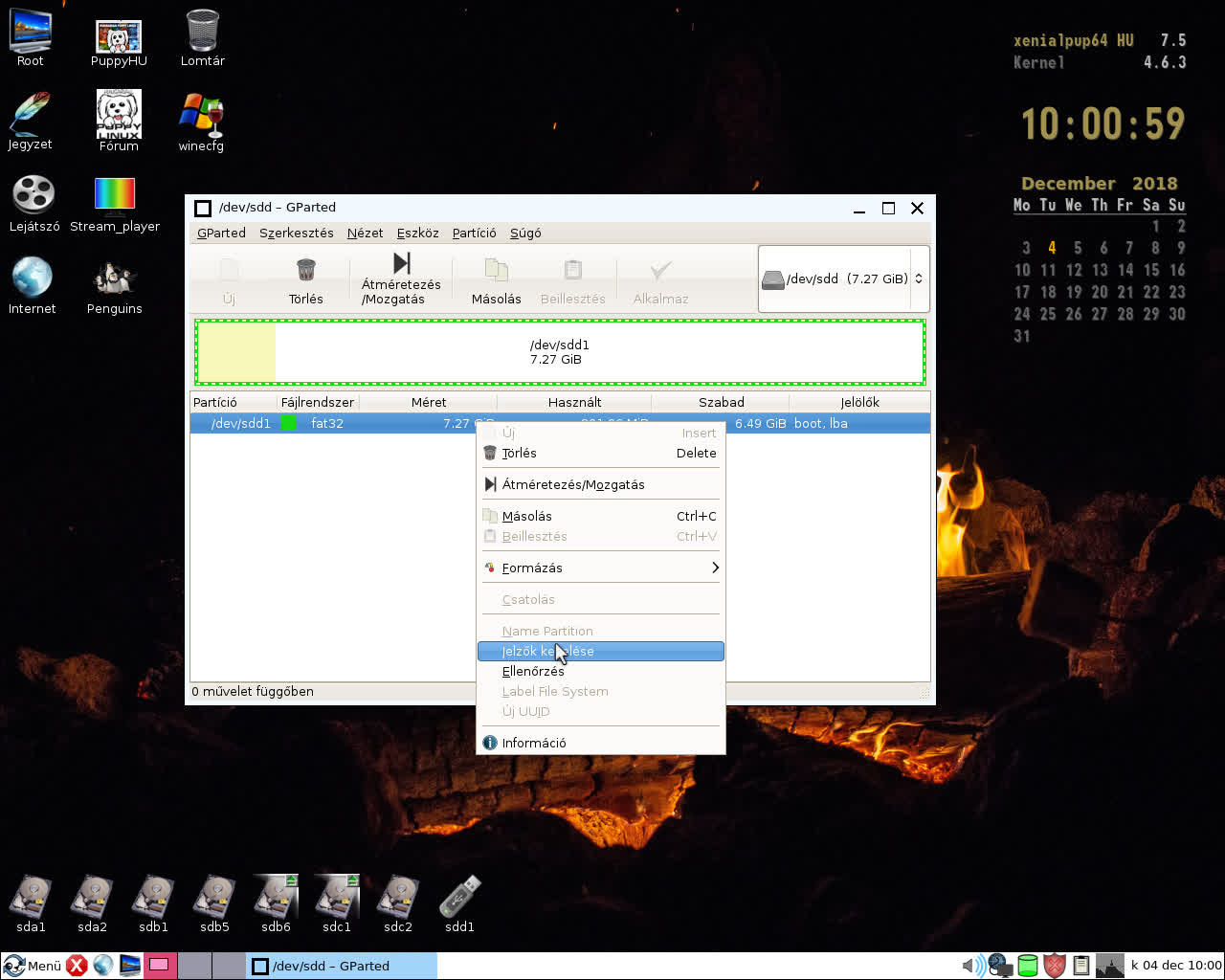Click the globe browser taskbar icon
The height and width of the screenshot is (980, 1225).
[x=103, y=966]
